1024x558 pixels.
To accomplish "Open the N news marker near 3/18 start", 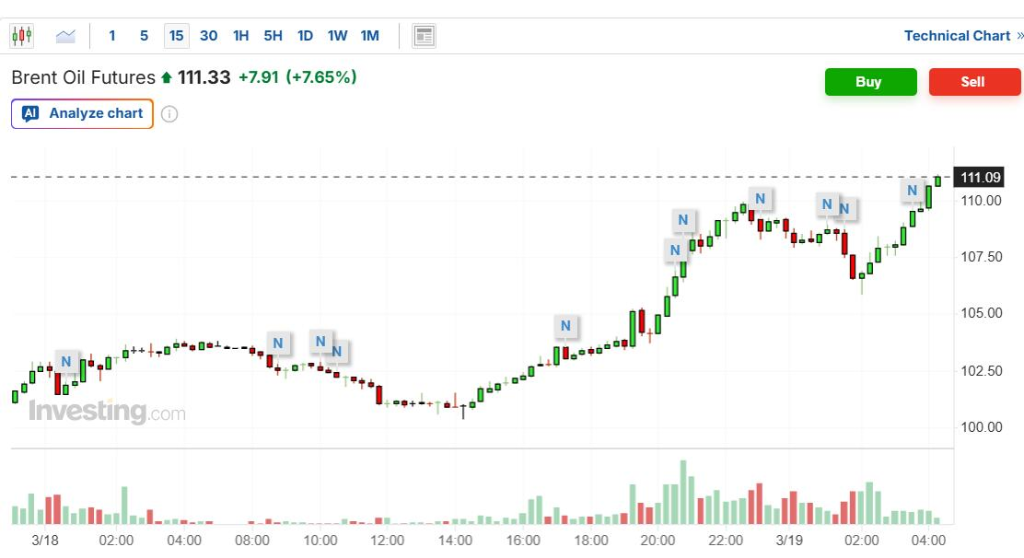I will (66, 361).
